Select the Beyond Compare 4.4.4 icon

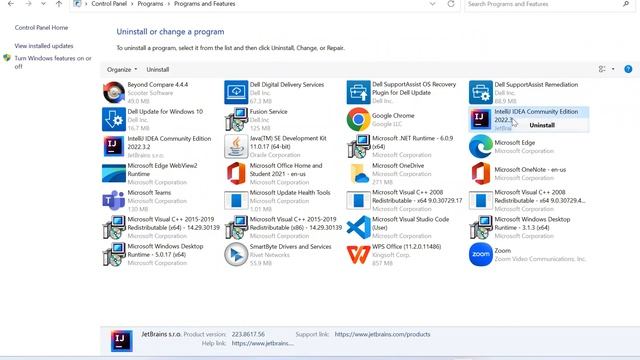coord(113,92)
